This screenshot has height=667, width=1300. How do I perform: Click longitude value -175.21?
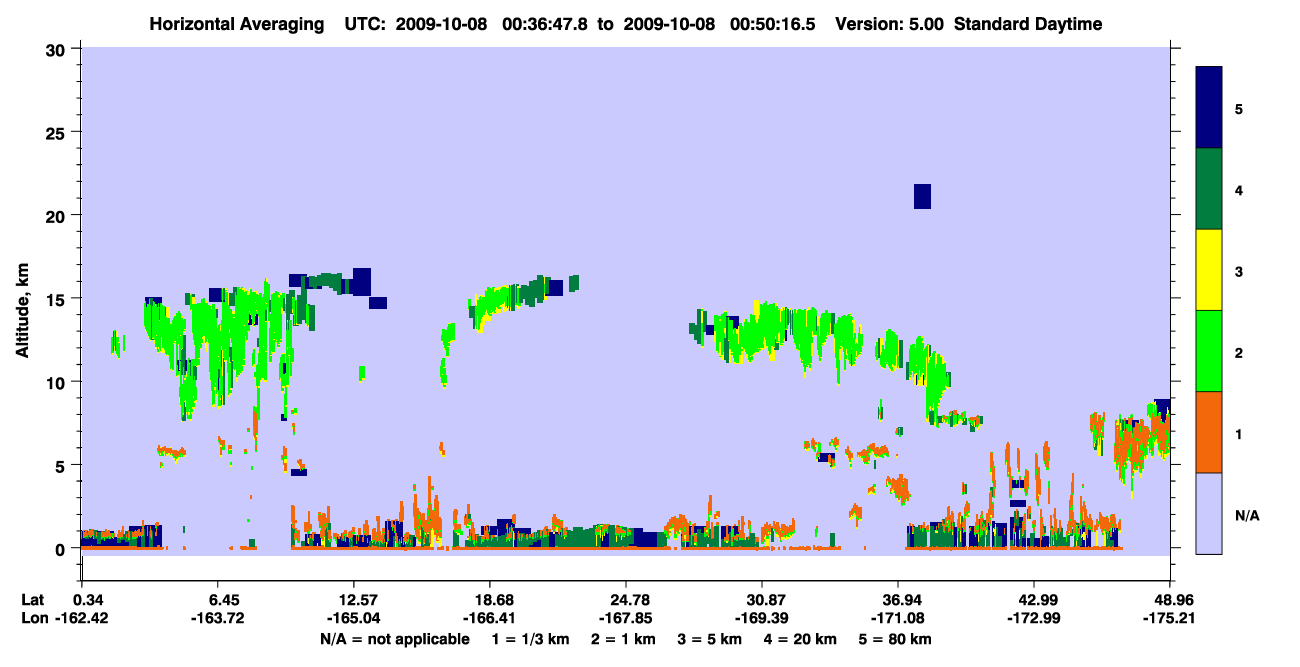(1169, 618)
